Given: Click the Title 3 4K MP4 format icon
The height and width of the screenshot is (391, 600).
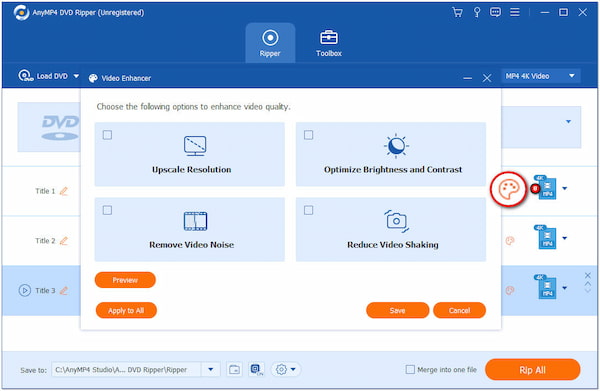Looking at the screenshot, I should tap(546, 287).
